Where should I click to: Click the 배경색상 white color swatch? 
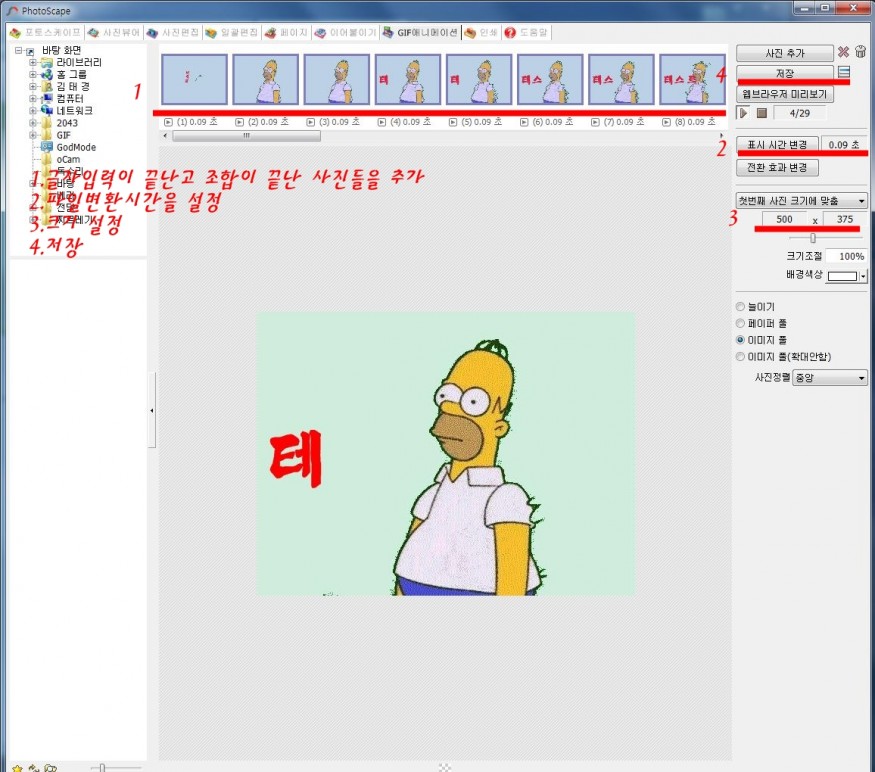coord(842,276)
